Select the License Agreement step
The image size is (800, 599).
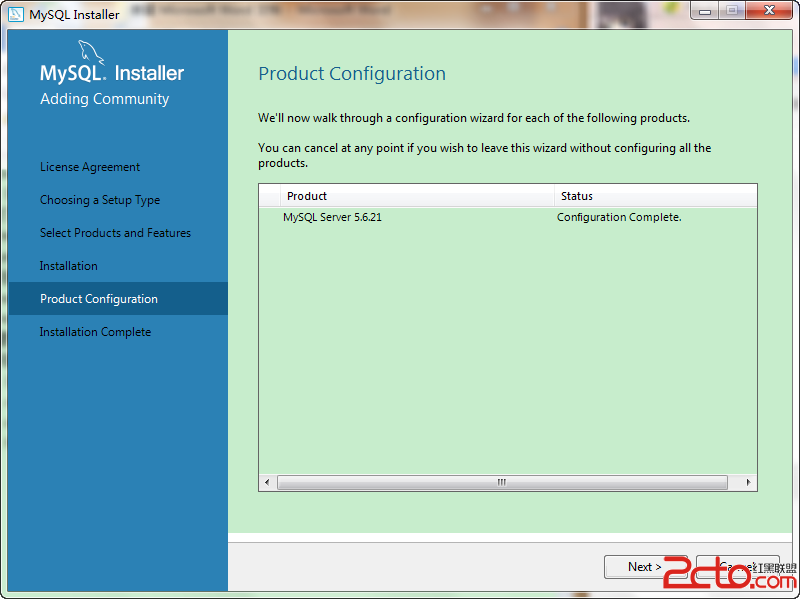pyautogui.click(x=90, y=167)
